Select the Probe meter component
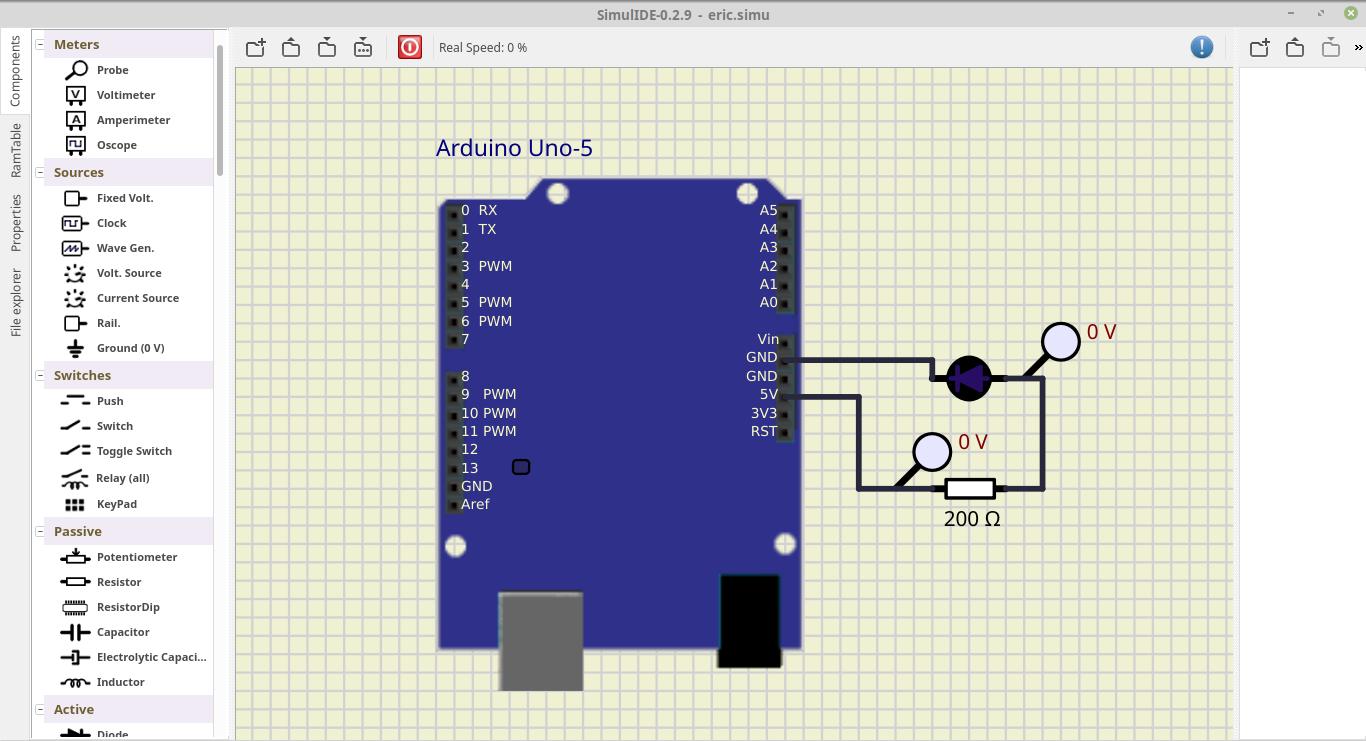The image size is (1366, 741). [112, 70]
